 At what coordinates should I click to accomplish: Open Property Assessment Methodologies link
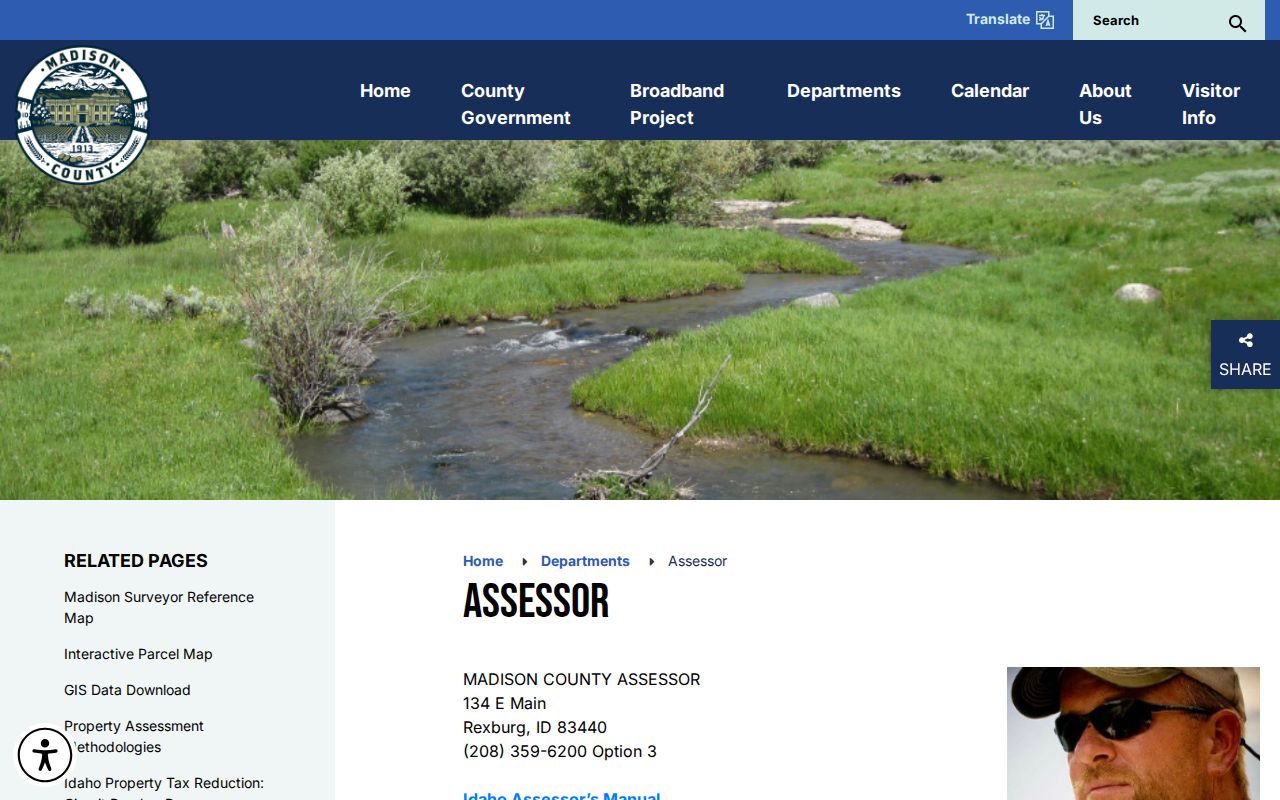(134, 736)
